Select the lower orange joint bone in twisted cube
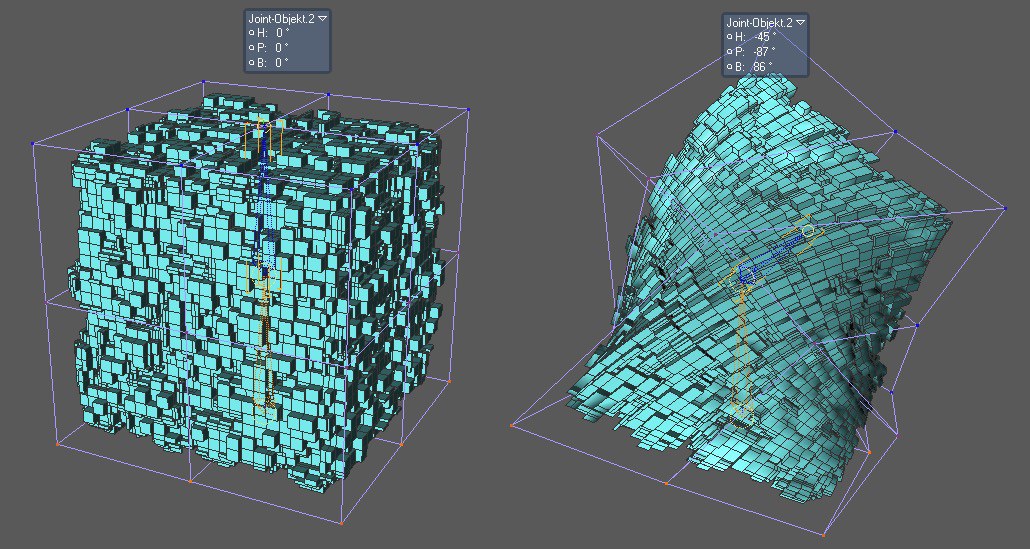 (741, 345)
